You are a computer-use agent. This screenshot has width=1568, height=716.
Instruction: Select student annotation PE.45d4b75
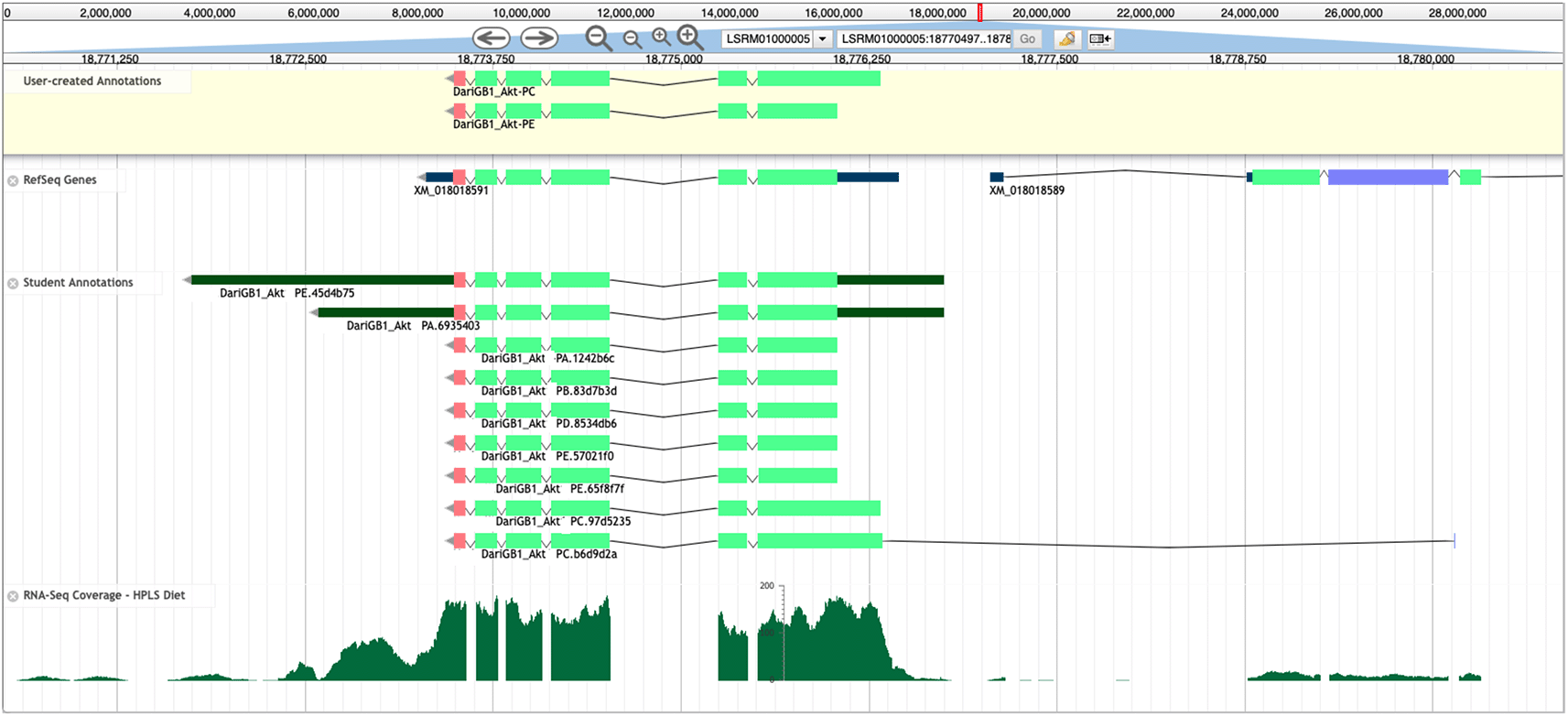pos(287,293)
